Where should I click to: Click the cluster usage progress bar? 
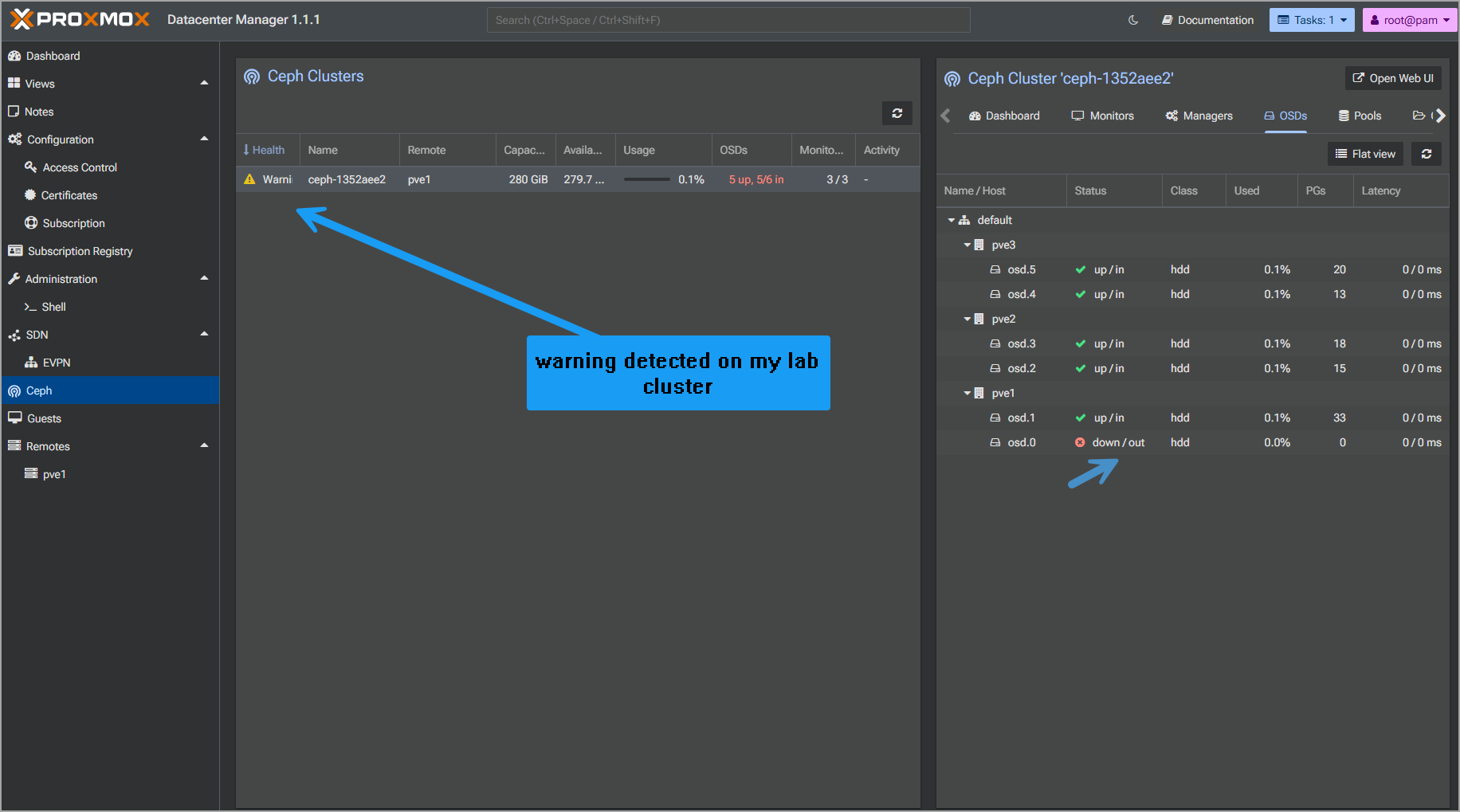pyautogui.click(x=646, y=179)
